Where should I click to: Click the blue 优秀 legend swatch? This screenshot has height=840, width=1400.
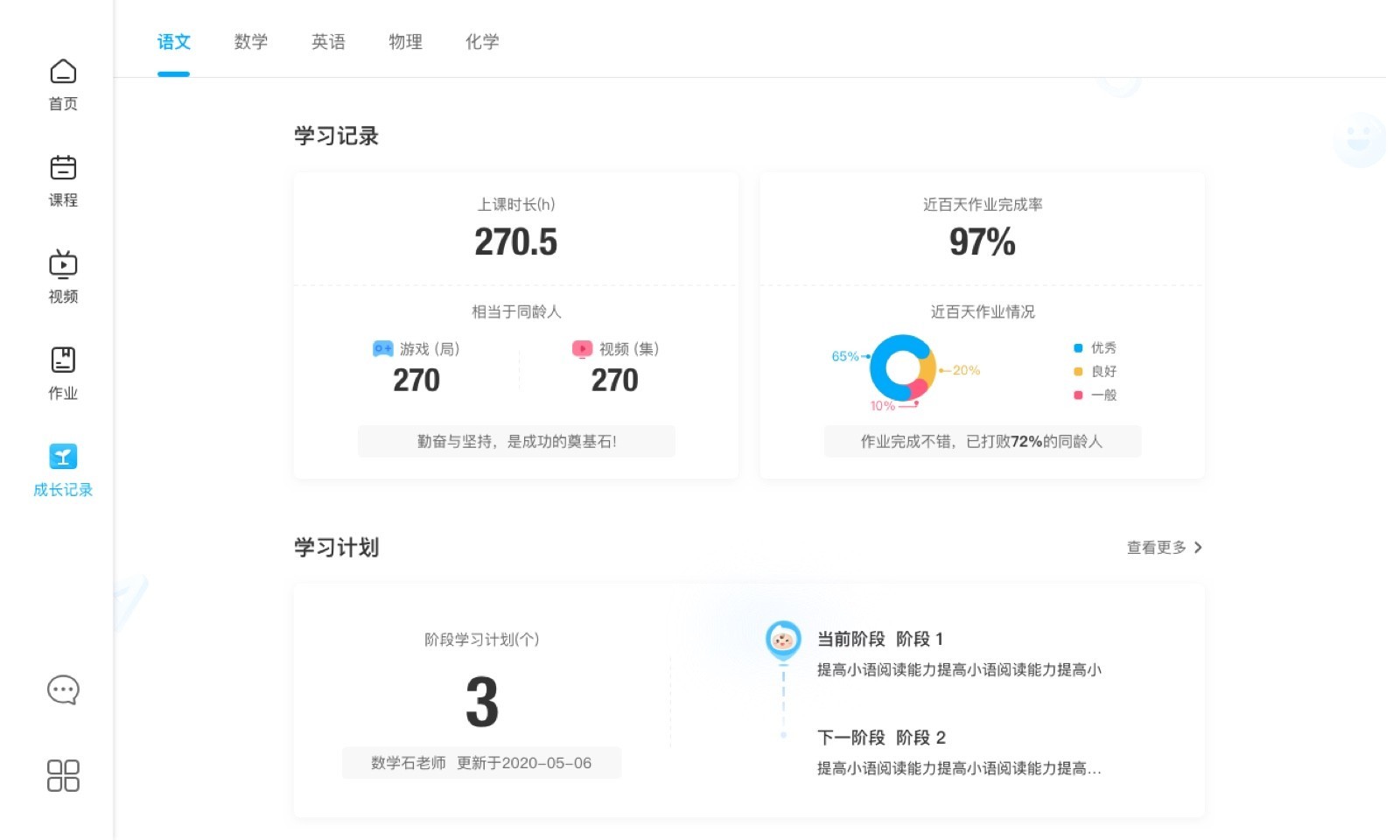pyautogui.click(x=1078, y=348)
